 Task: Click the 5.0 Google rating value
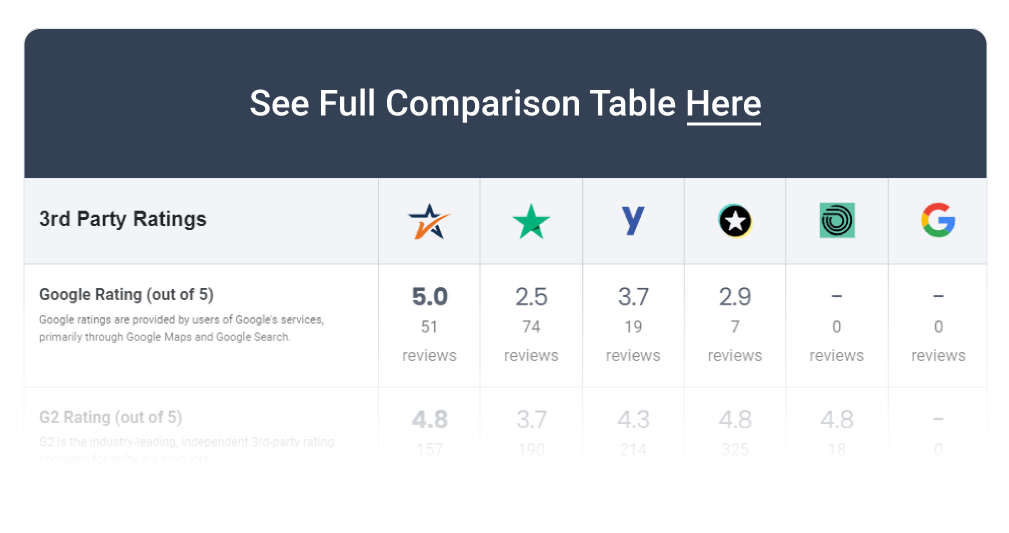pyautogui.click(x=429, y=297)
